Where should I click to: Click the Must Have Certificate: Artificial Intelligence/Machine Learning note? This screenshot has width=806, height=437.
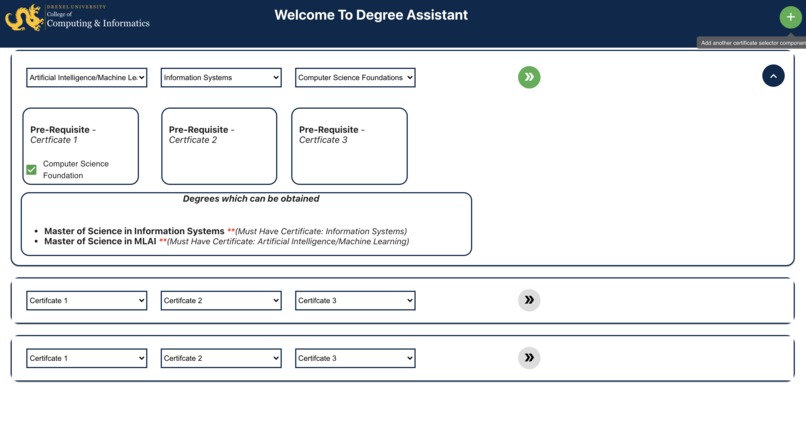point(288,242)
